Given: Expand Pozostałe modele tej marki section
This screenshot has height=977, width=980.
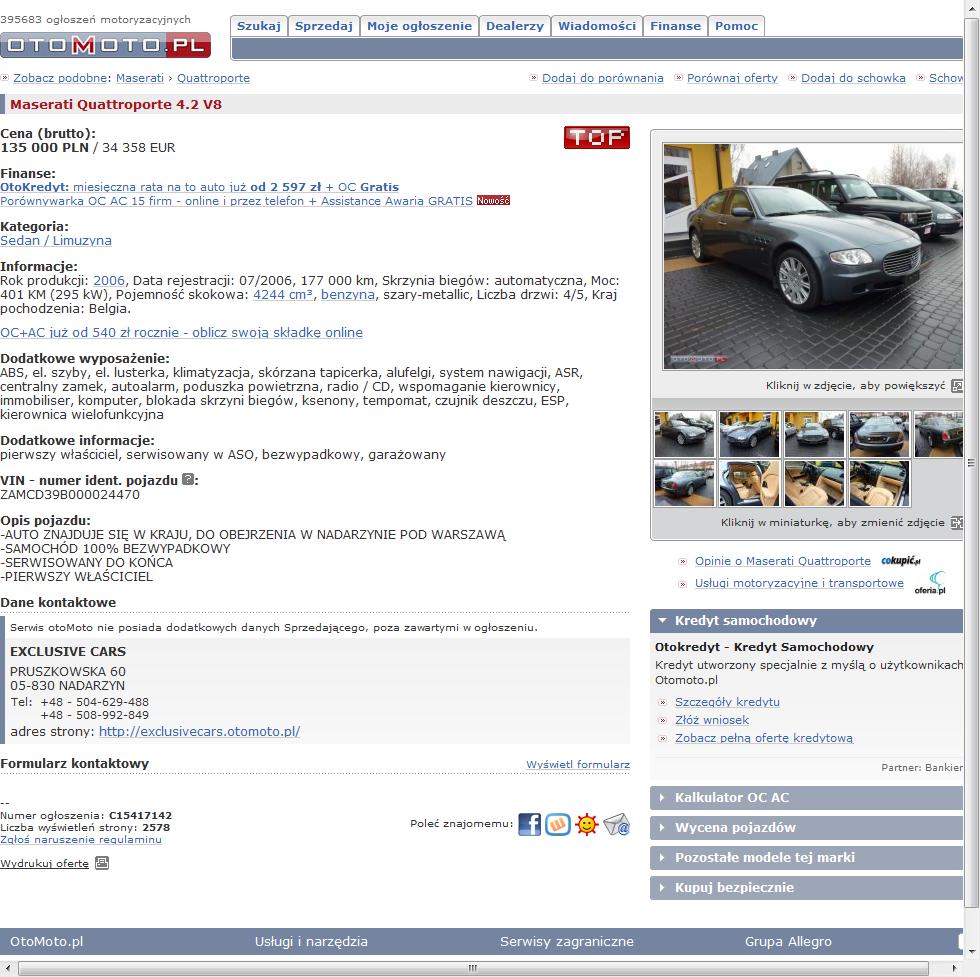Looking at the screenshot, I should (x=806, y=858).
